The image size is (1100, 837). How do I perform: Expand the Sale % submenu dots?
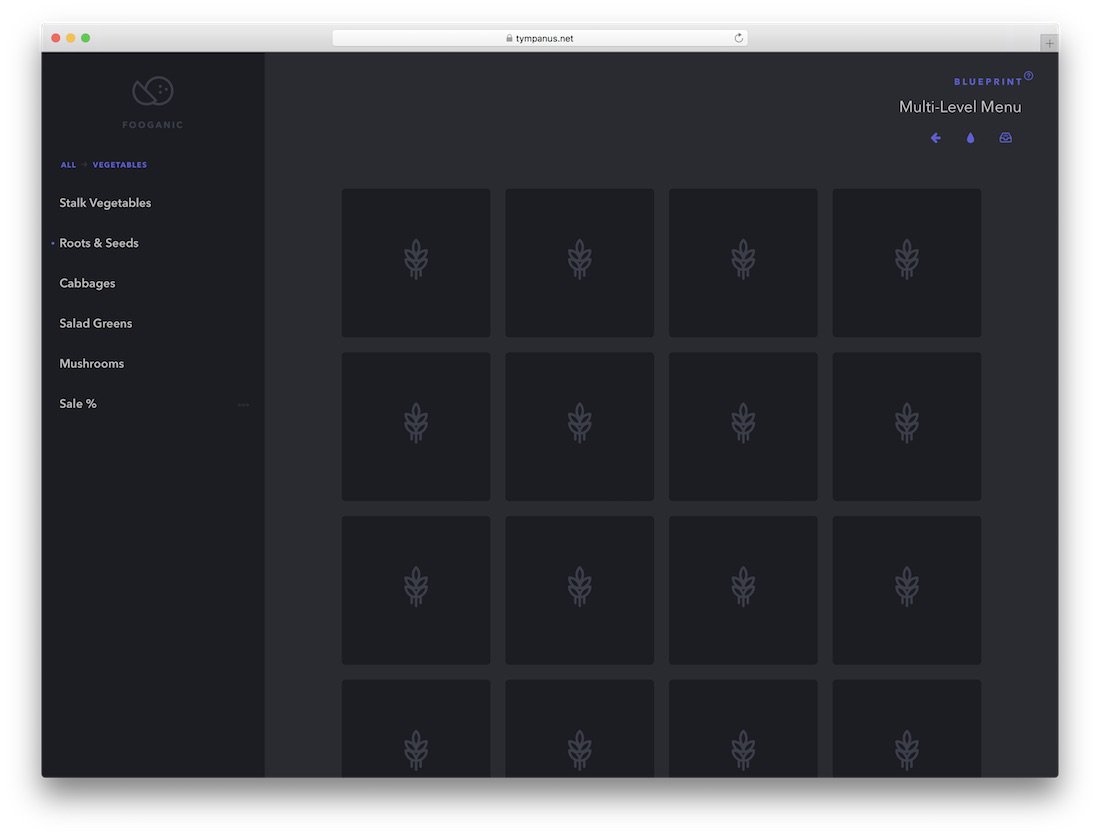tap(243, 404)
